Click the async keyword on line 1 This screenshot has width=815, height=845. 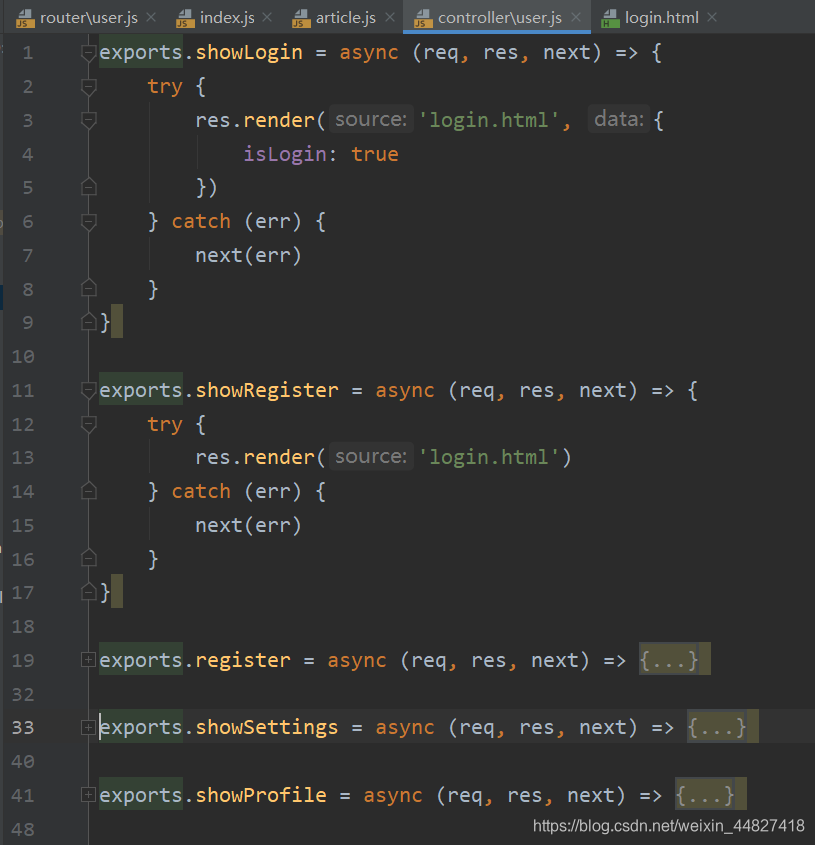tap(369, 53)
